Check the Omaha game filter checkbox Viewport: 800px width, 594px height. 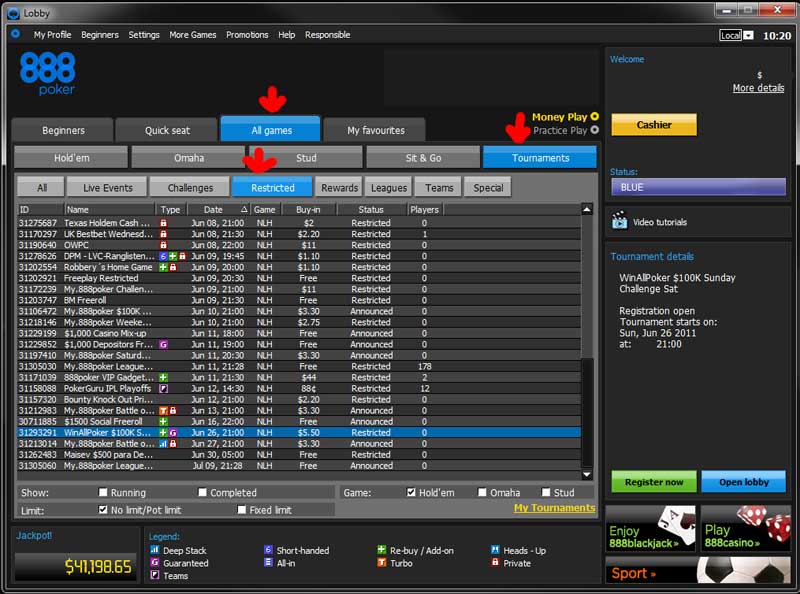pos(482,492)
